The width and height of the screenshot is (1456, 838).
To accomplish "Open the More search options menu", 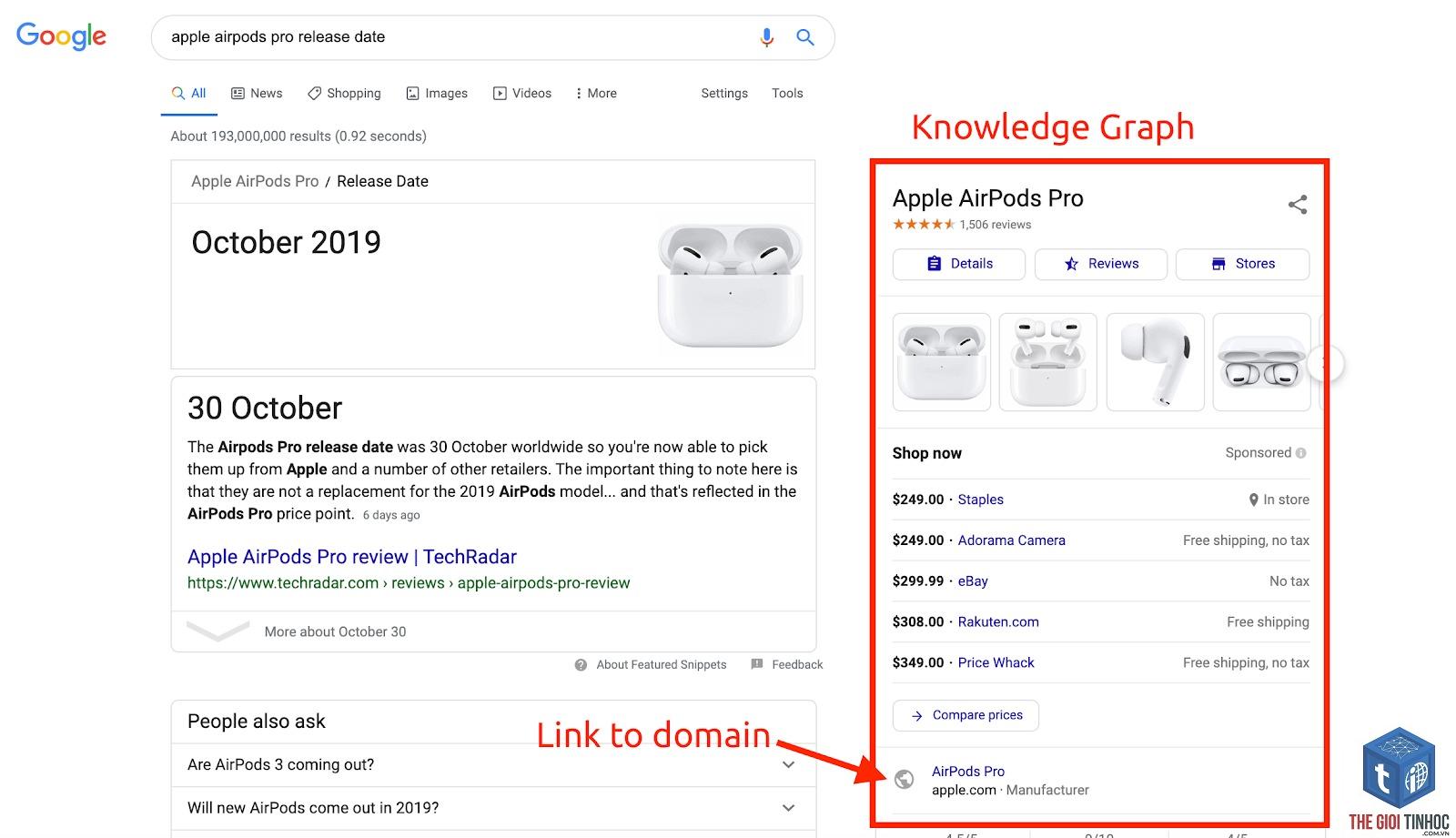I will 596,94.
